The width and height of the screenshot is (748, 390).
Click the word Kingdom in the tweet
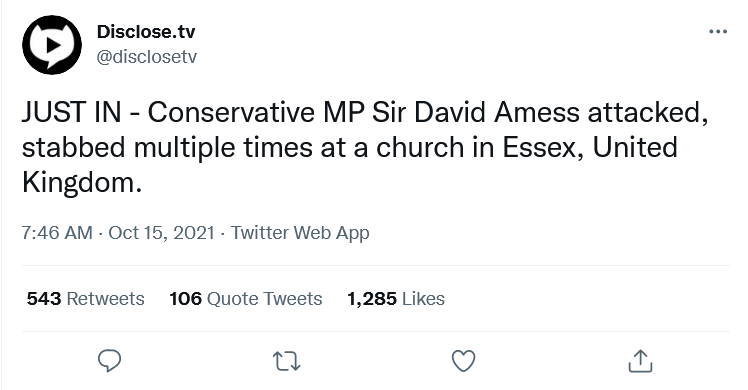[x=79, y=183]
